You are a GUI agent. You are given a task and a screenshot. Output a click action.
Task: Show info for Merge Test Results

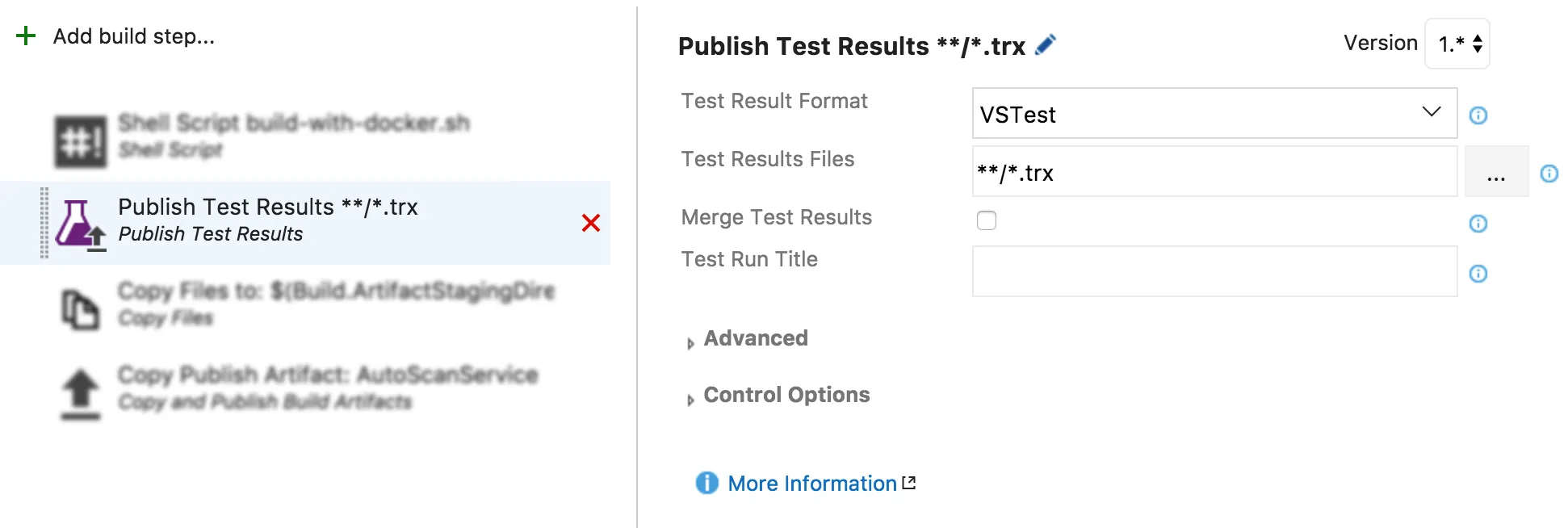(x=1478, y=224)
